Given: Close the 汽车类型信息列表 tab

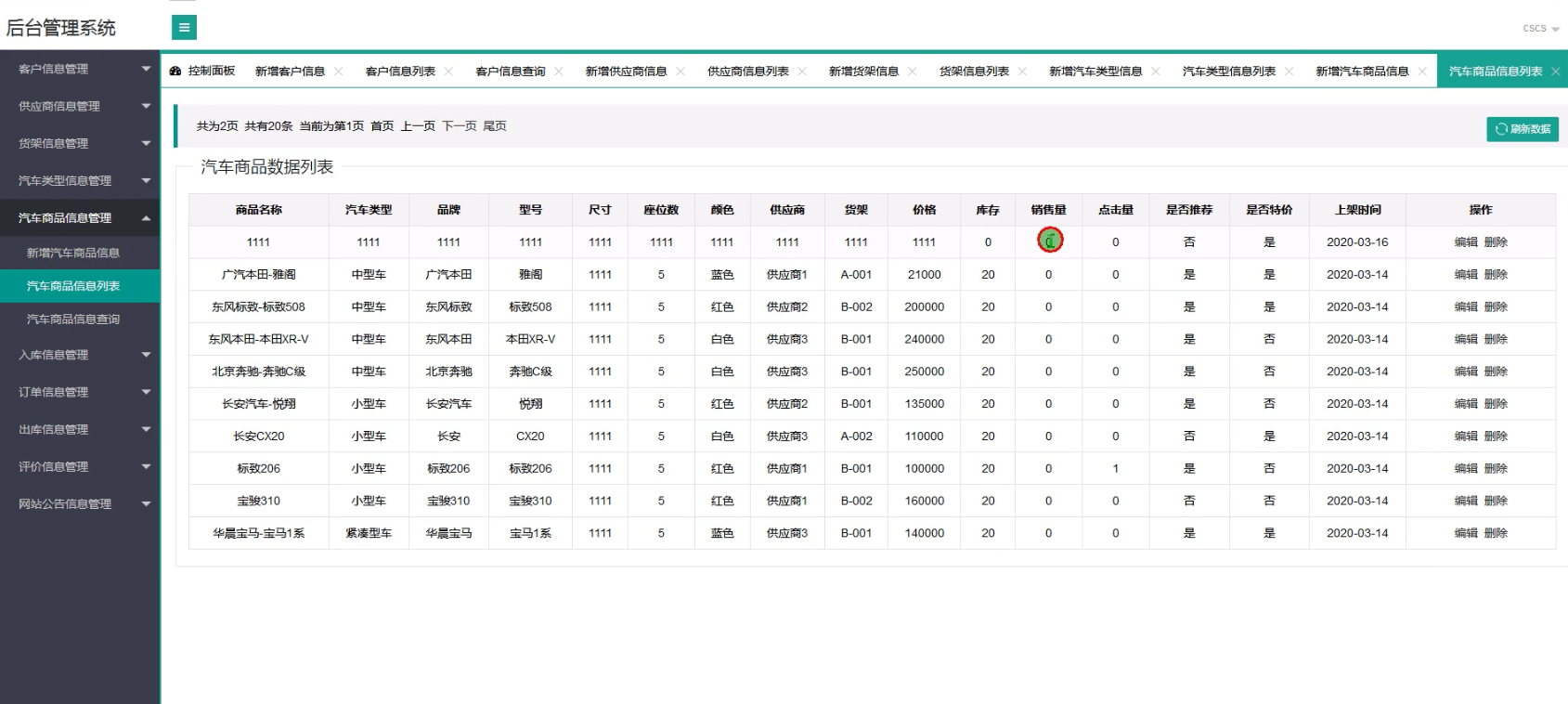Looking at the screenshot, I should (x=1289, y=72).
